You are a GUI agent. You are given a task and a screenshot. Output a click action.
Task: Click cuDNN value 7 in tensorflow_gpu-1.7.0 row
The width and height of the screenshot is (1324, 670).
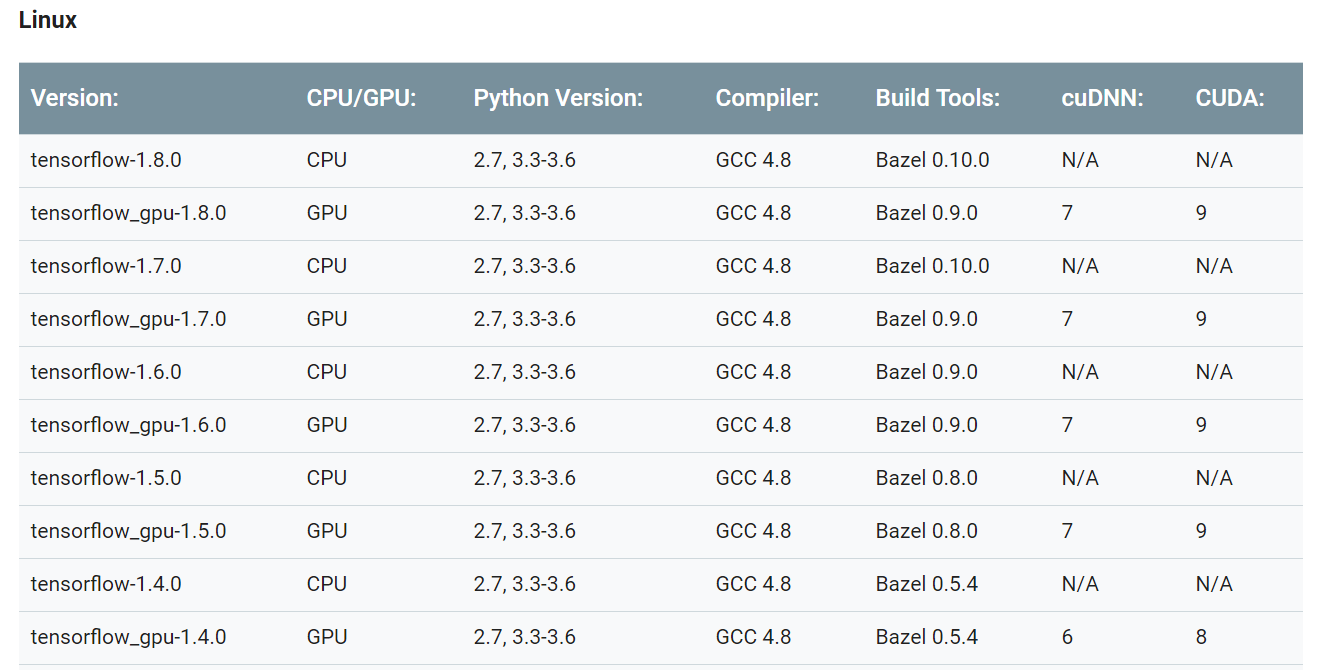point(1068,319)
